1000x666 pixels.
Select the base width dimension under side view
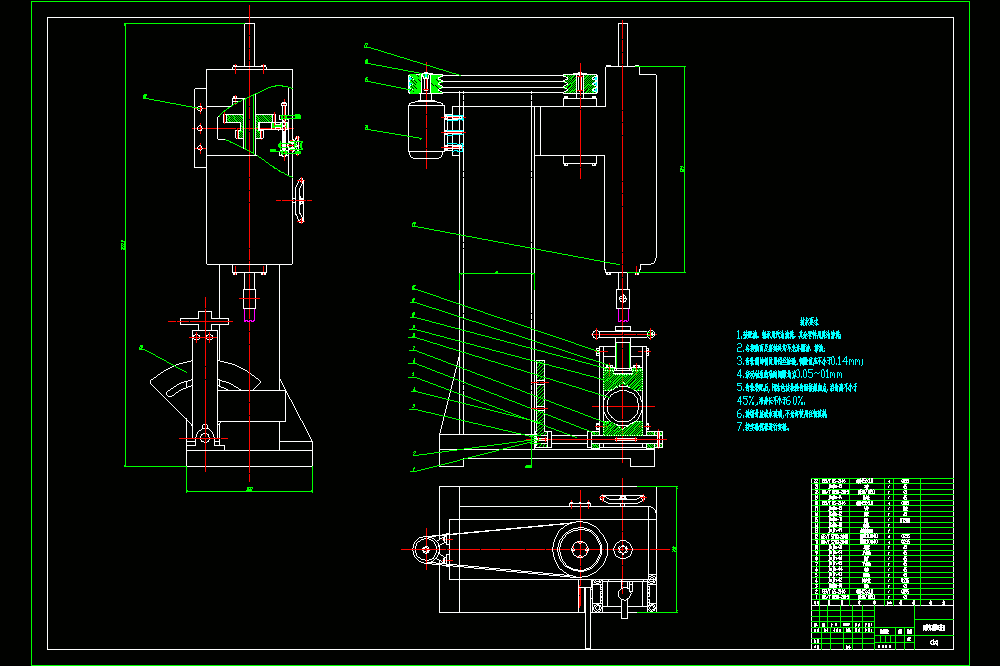249,491
